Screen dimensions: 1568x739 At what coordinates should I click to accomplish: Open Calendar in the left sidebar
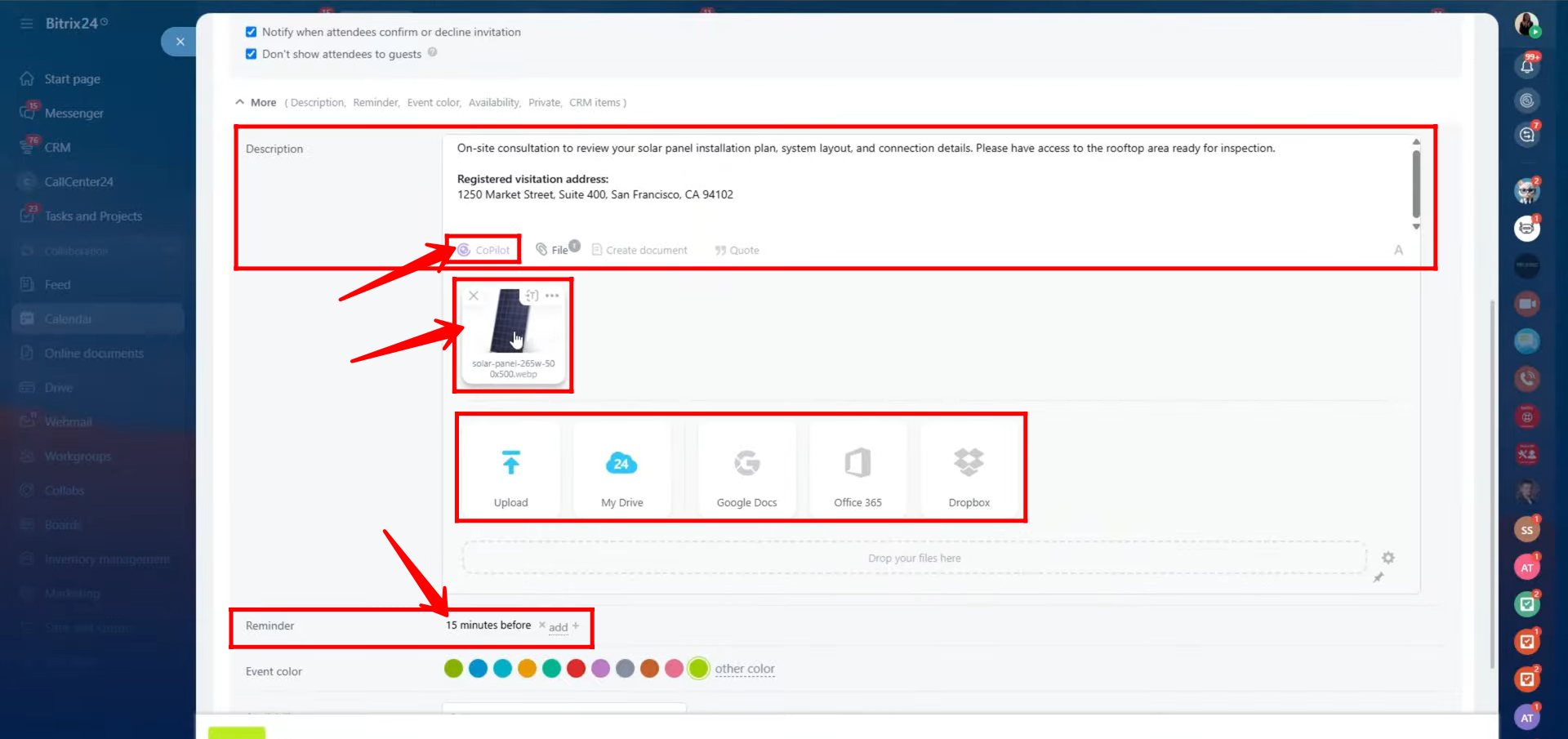click(69, 319)
